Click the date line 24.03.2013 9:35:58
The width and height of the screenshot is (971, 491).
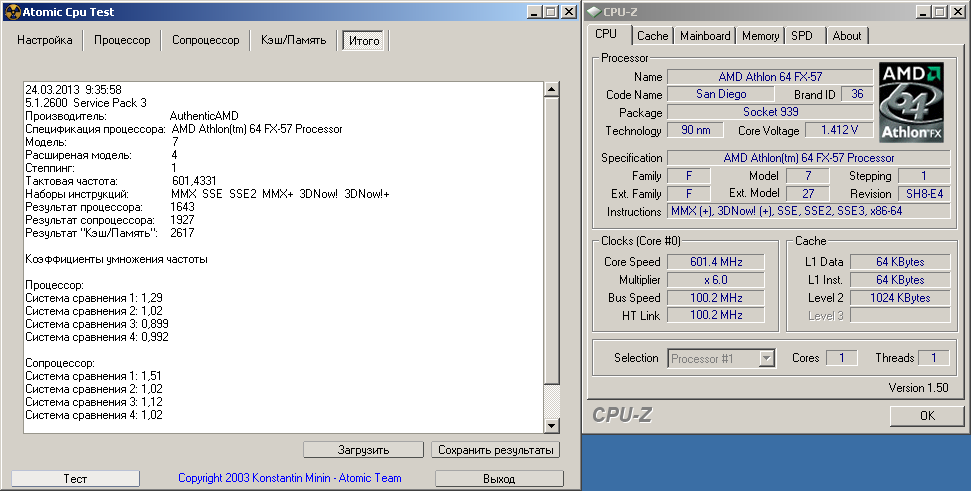[x=73, y=90]
